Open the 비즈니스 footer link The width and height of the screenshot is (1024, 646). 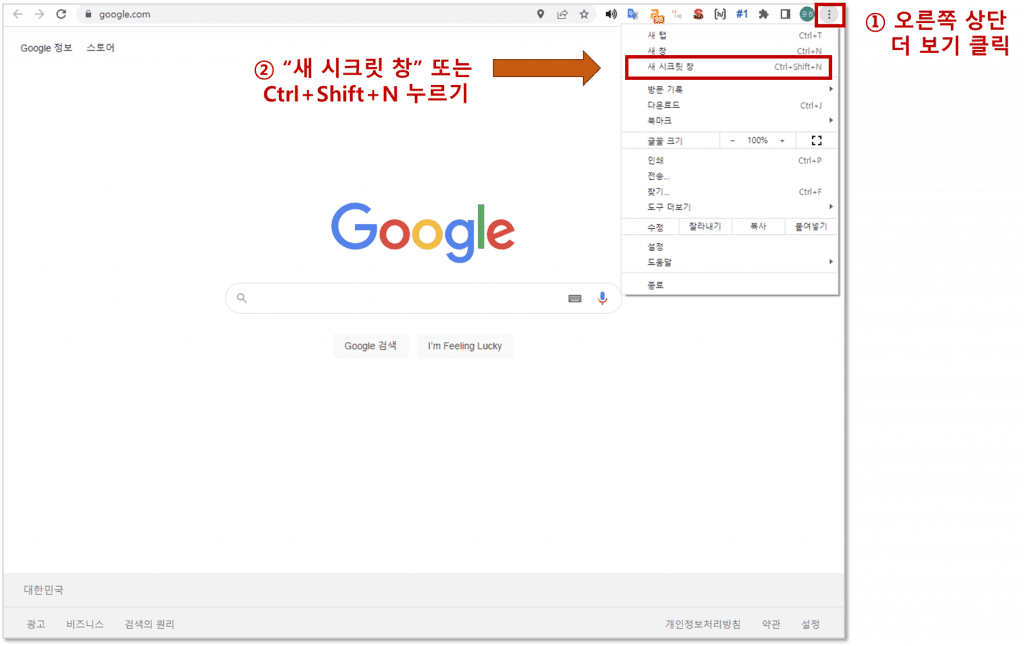click(x=85, y=624)
